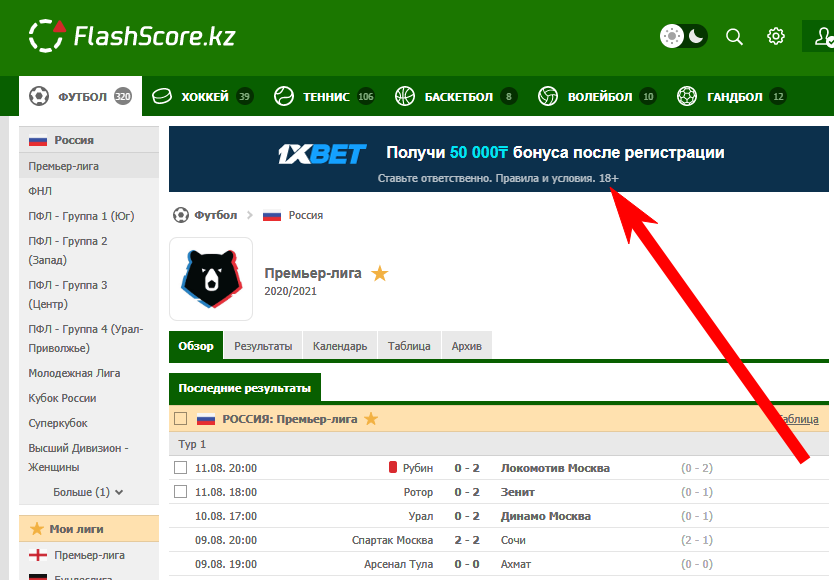
Task: Open the settings gear icon
Action: point(775,36)
